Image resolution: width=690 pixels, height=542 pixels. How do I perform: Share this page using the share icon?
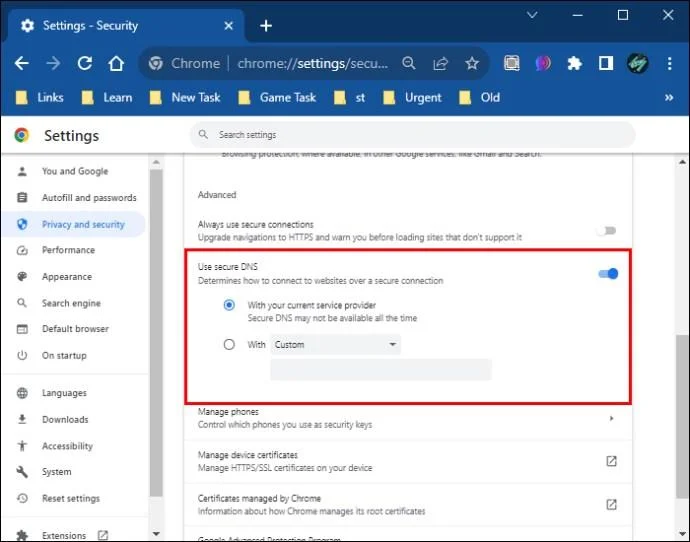[x=440, y=63]
